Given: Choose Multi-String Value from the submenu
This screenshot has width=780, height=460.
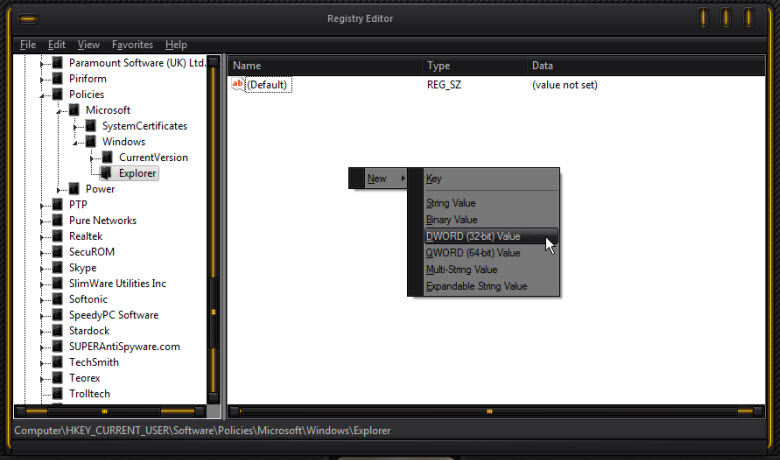Looking at the screenshot, I should pos(491,270).
